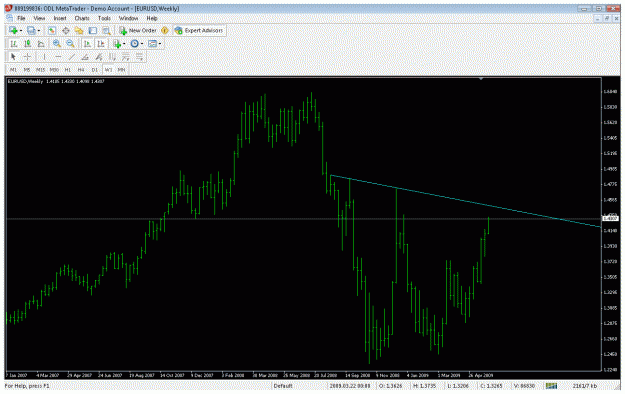Expand the Templates dropdown arrow
The image size is (625, 394).
click(160, 44)
